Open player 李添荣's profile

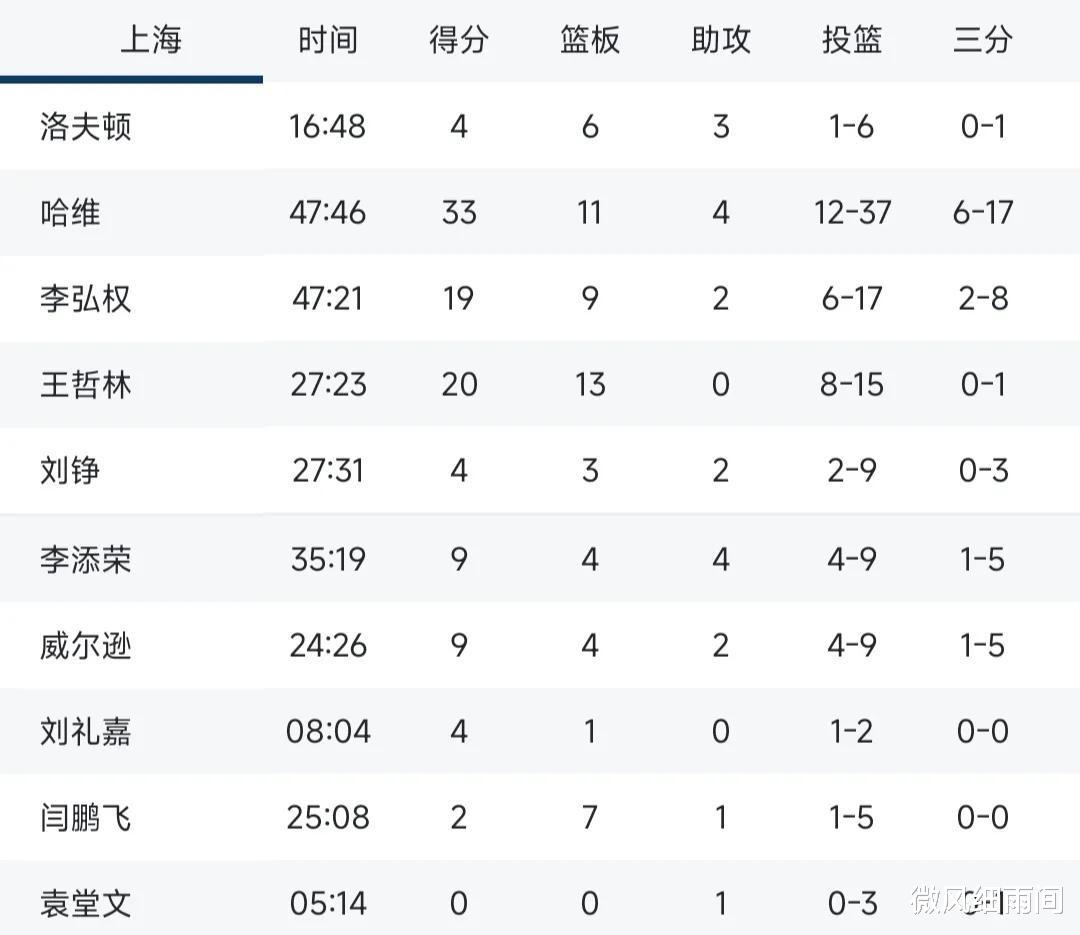pos(85,559)
